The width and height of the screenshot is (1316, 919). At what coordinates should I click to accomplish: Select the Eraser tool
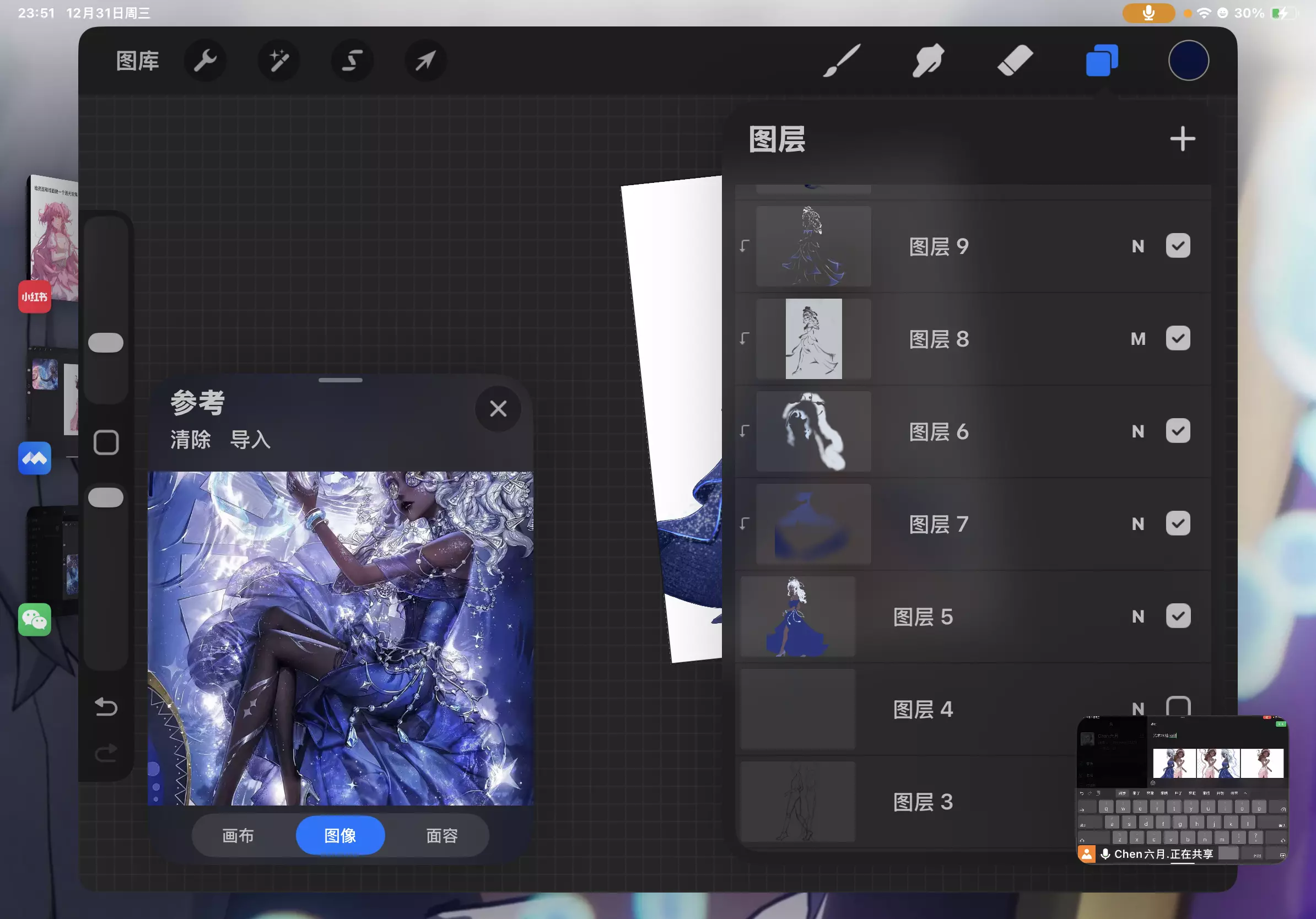pos(1015,61)
